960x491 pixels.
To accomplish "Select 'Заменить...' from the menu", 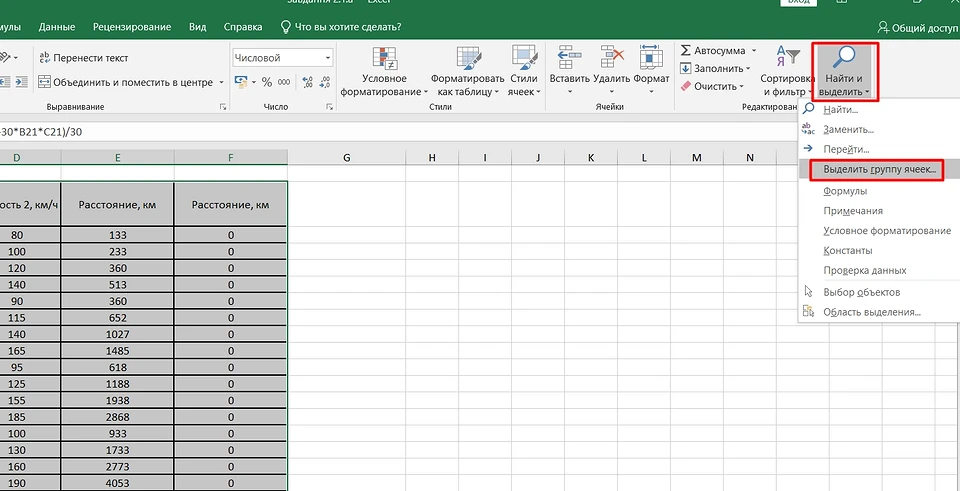I will tap(848, 129).
